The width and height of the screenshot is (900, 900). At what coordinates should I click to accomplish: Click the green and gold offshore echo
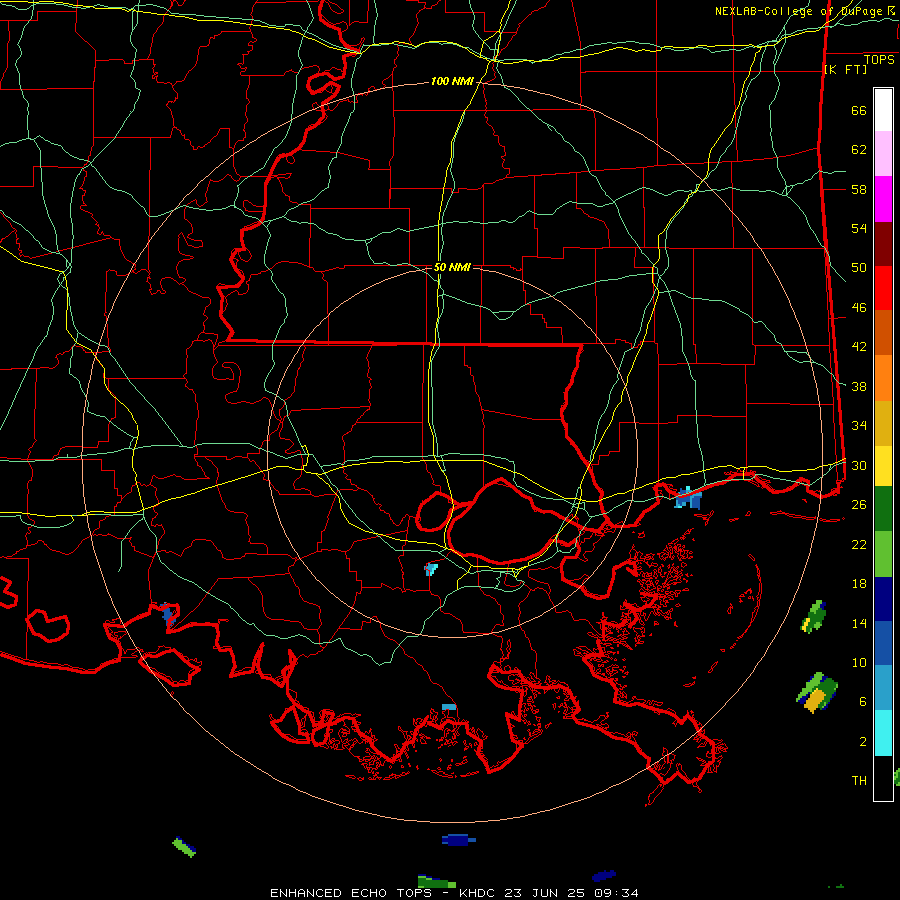817,692
